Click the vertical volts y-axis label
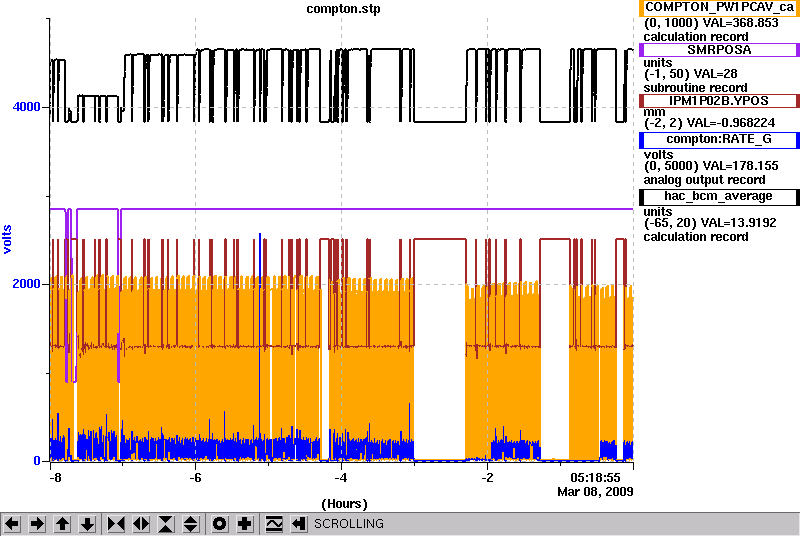 click(x=7, y=239)
